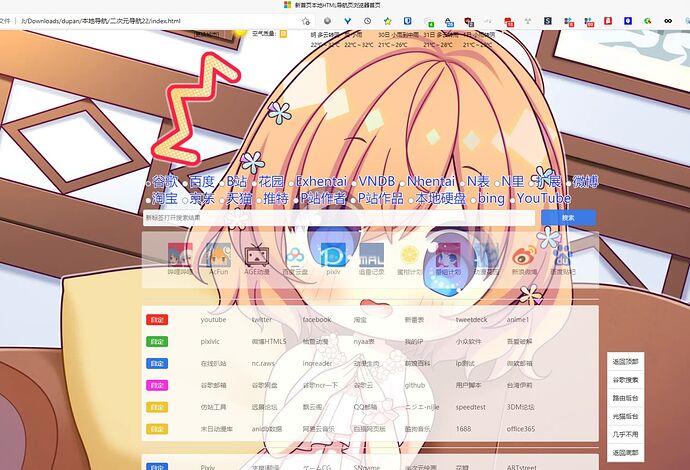Click 光猫后台 in the side menu

point(625,416)
